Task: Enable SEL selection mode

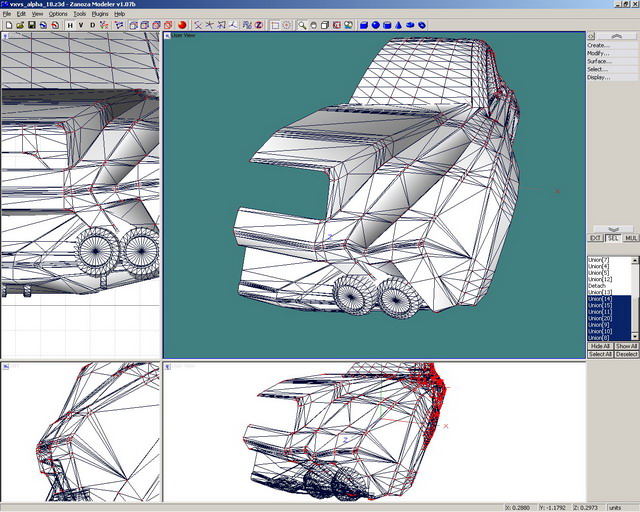Action: 613,238
